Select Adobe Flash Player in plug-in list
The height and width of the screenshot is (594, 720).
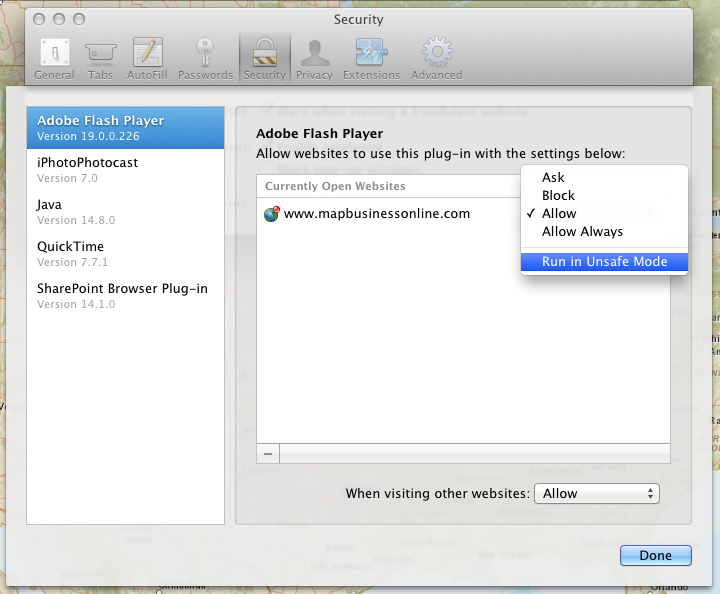(125, 128)
